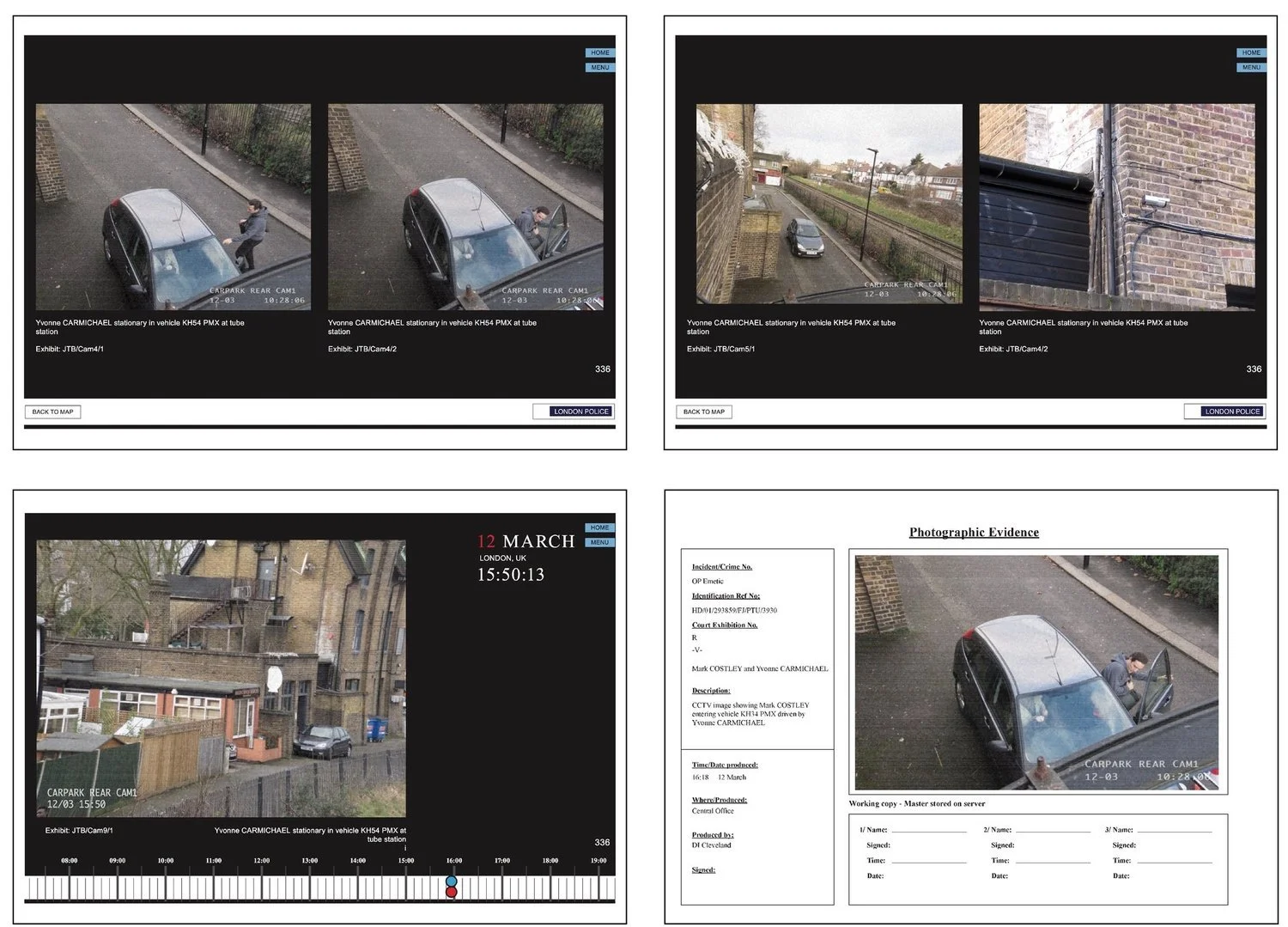Viewport: 1288px width, 927px height.
Task: Open MENU in top-right panel
Action: 1251,67
